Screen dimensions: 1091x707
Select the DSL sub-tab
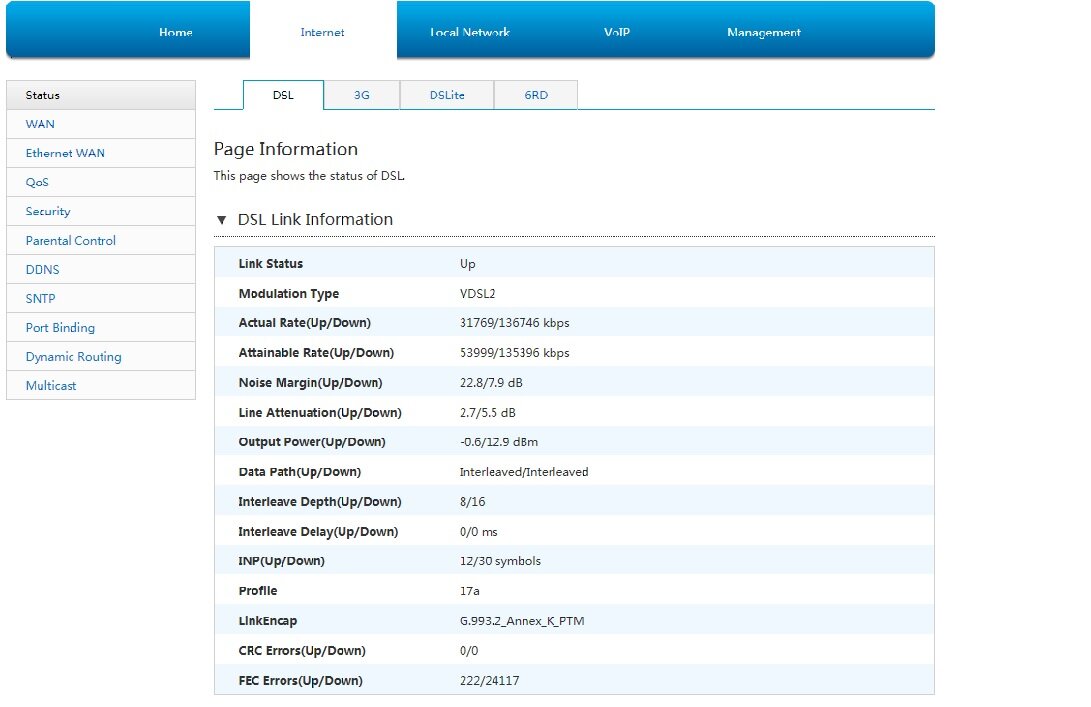point(283,95)
